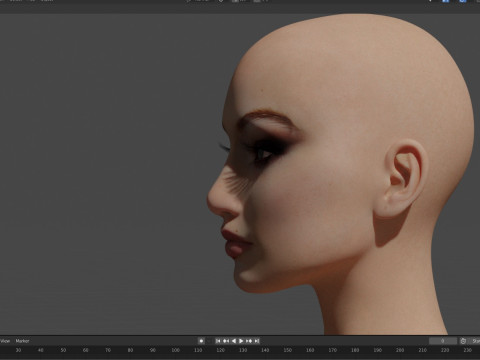The width and height of the screenshot is (480, 360).
Task: Open the Marker menu in the timeline
Action: [22, 341]
